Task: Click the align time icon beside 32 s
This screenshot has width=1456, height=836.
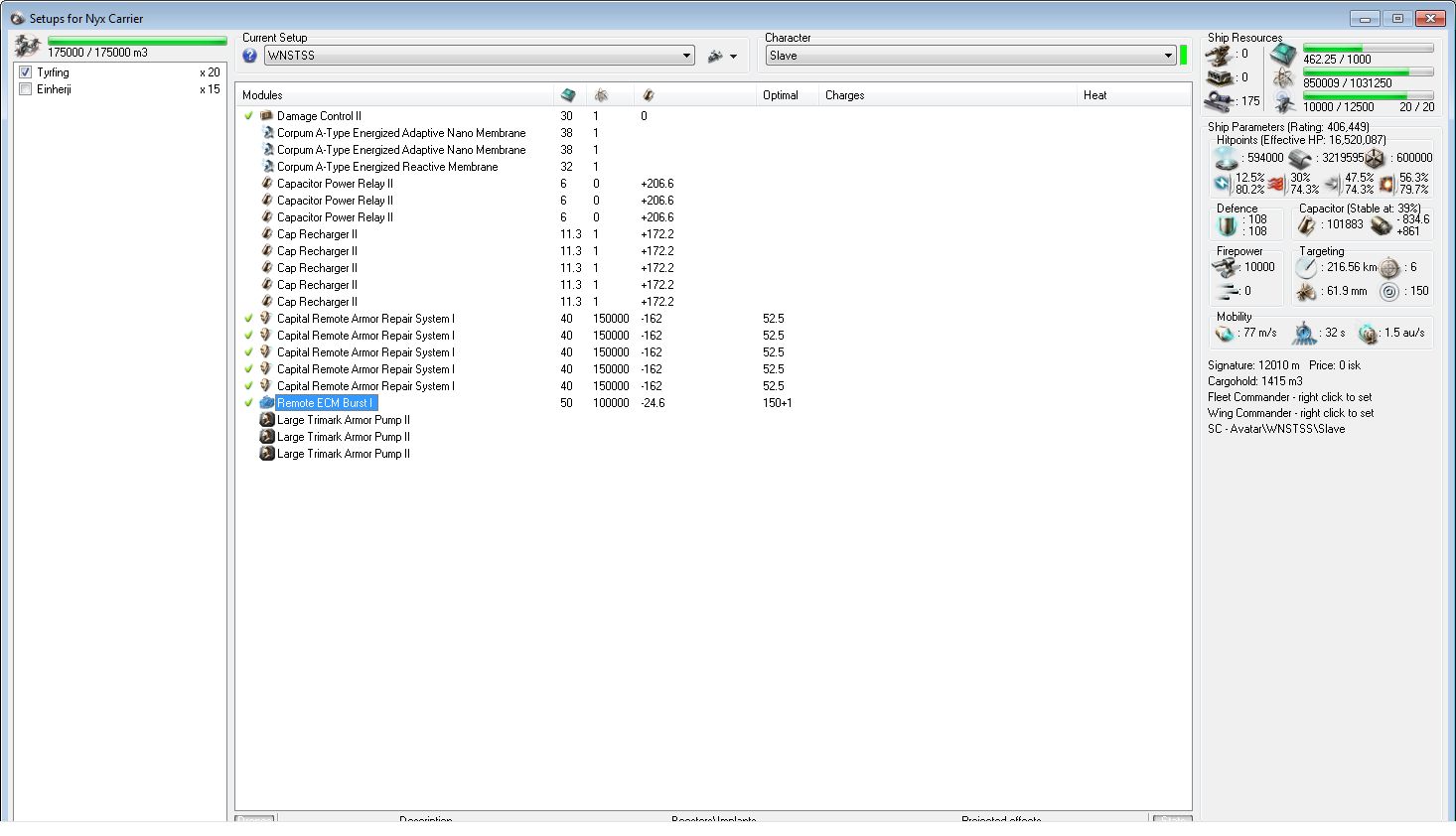Action: 1303,334
